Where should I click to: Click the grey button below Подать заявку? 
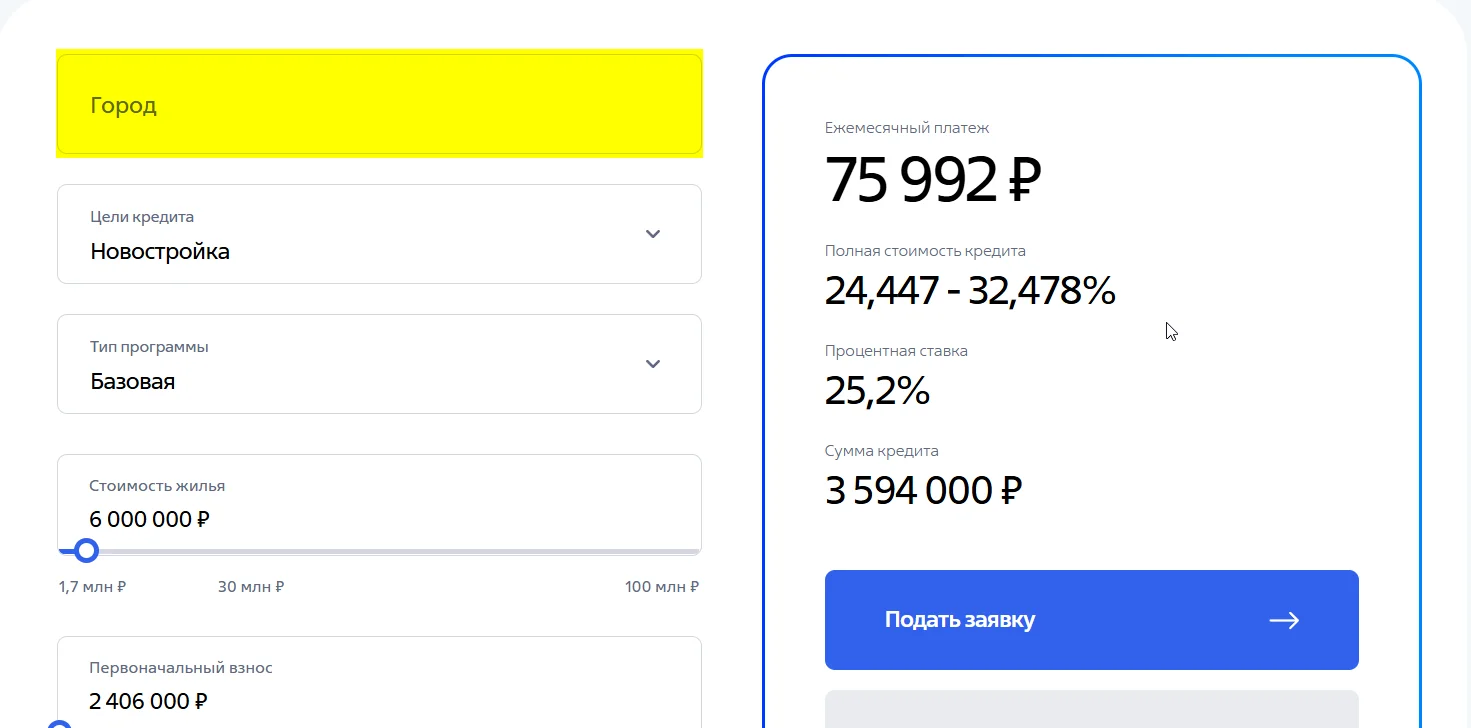pos(1091,709)
